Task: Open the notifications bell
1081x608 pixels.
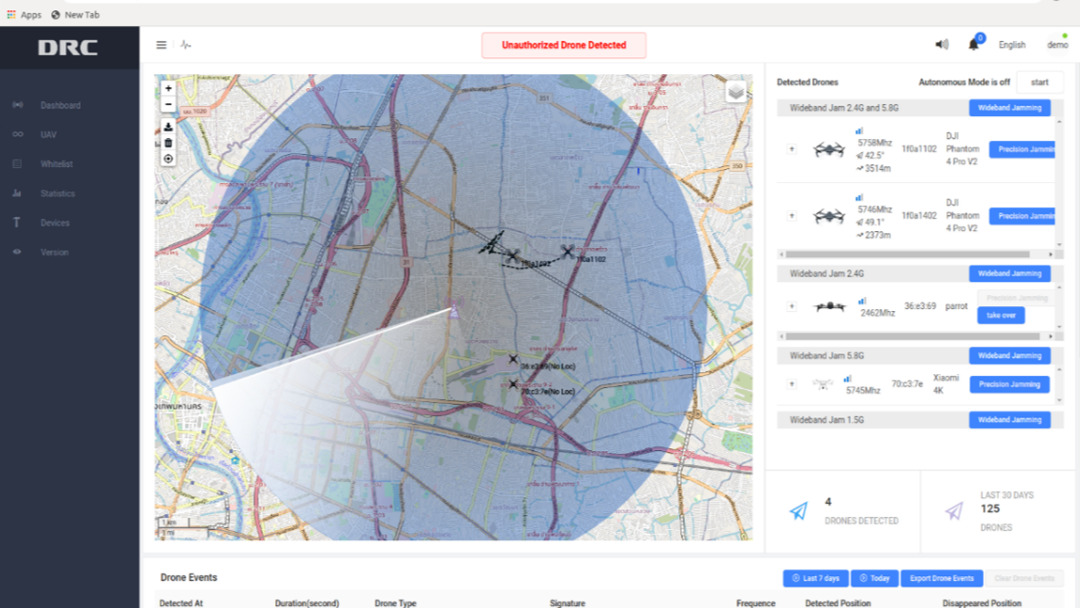Action: (x=973, y=45)
